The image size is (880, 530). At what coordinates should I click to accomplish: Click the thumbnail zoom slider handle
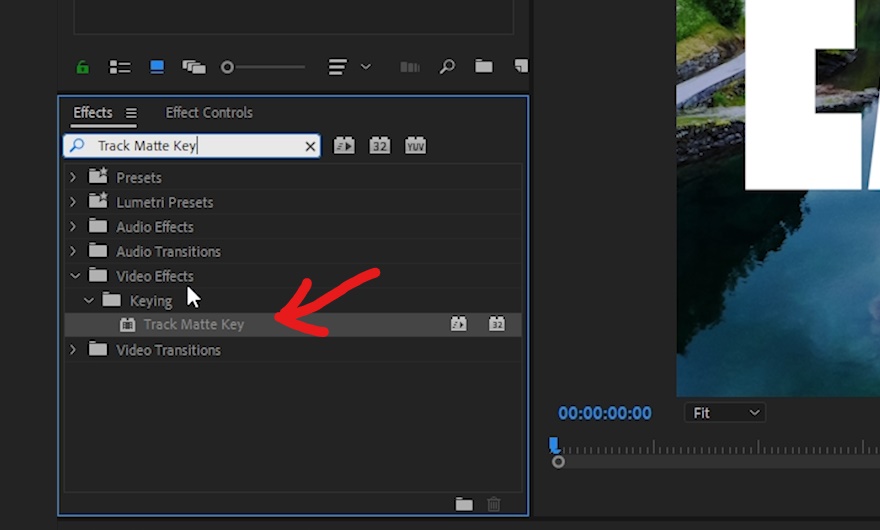coord(227,67)
